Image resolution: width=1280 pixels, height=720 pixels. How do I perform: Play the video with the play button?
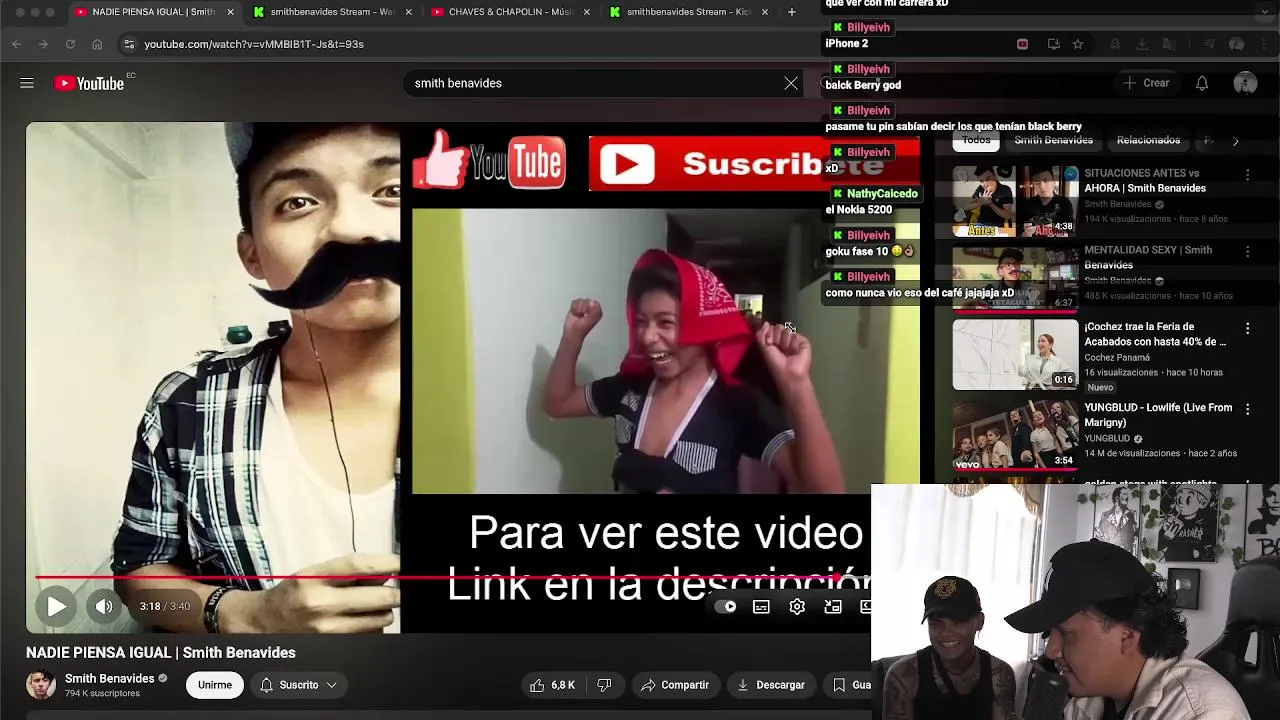pyautogui.click(x=57, y=606)
